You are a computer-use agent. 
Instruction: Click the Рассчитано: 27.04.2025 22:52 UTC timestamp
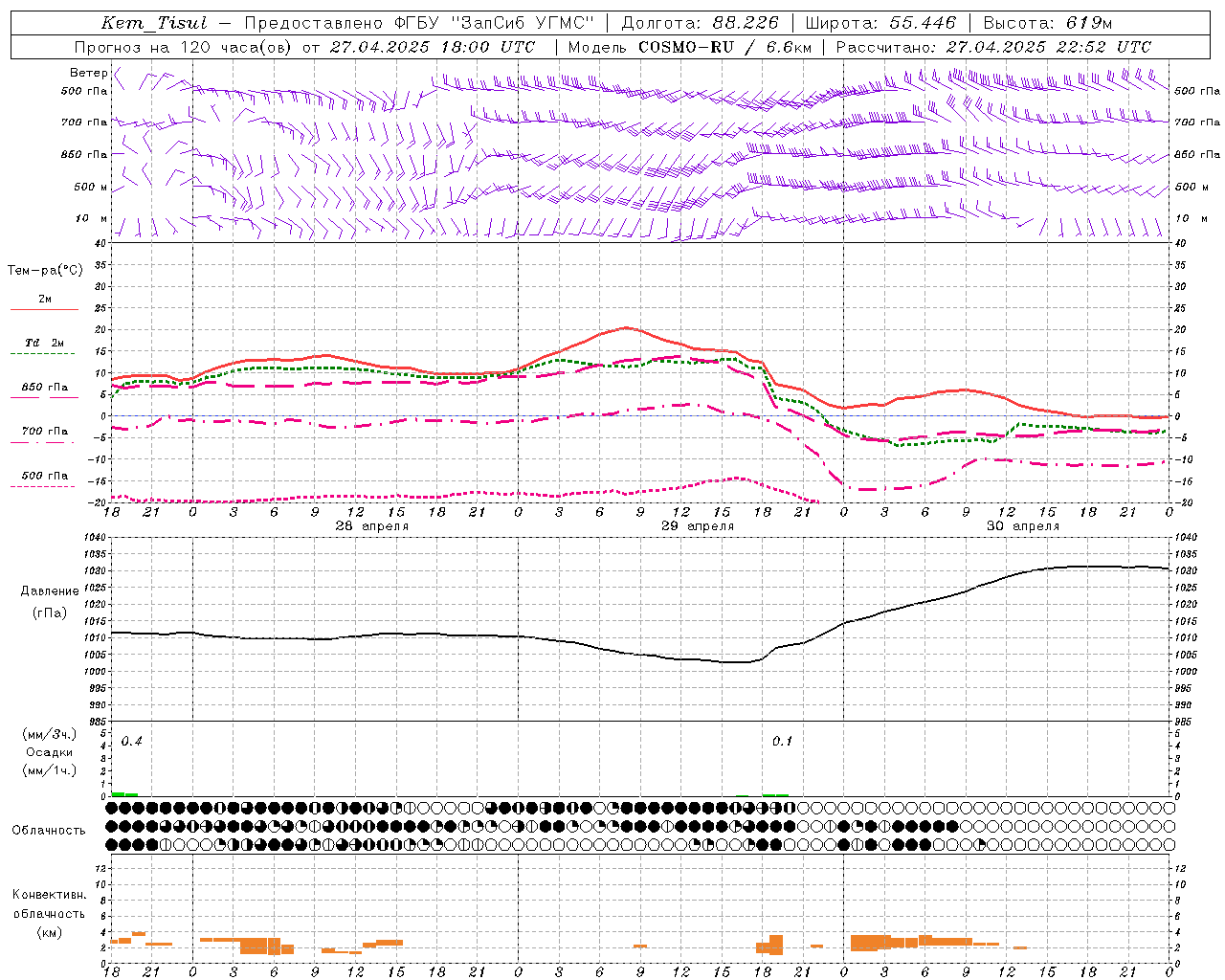[x=993, y=47]
